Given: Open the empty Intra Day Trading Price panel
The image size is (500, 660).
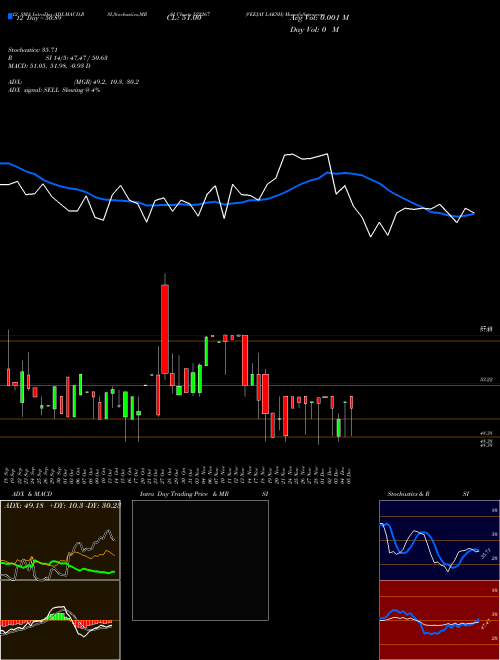Looking at the screenshot, I should [200, 560].
